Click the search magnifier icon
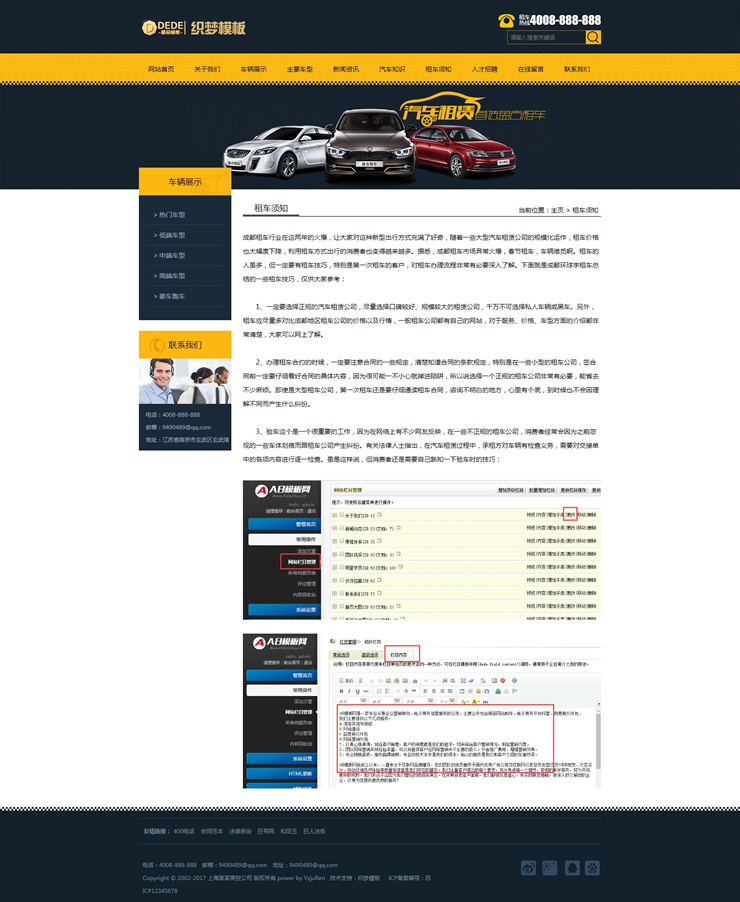This screenshot has width=740, height=902. (x=593, y=37)
